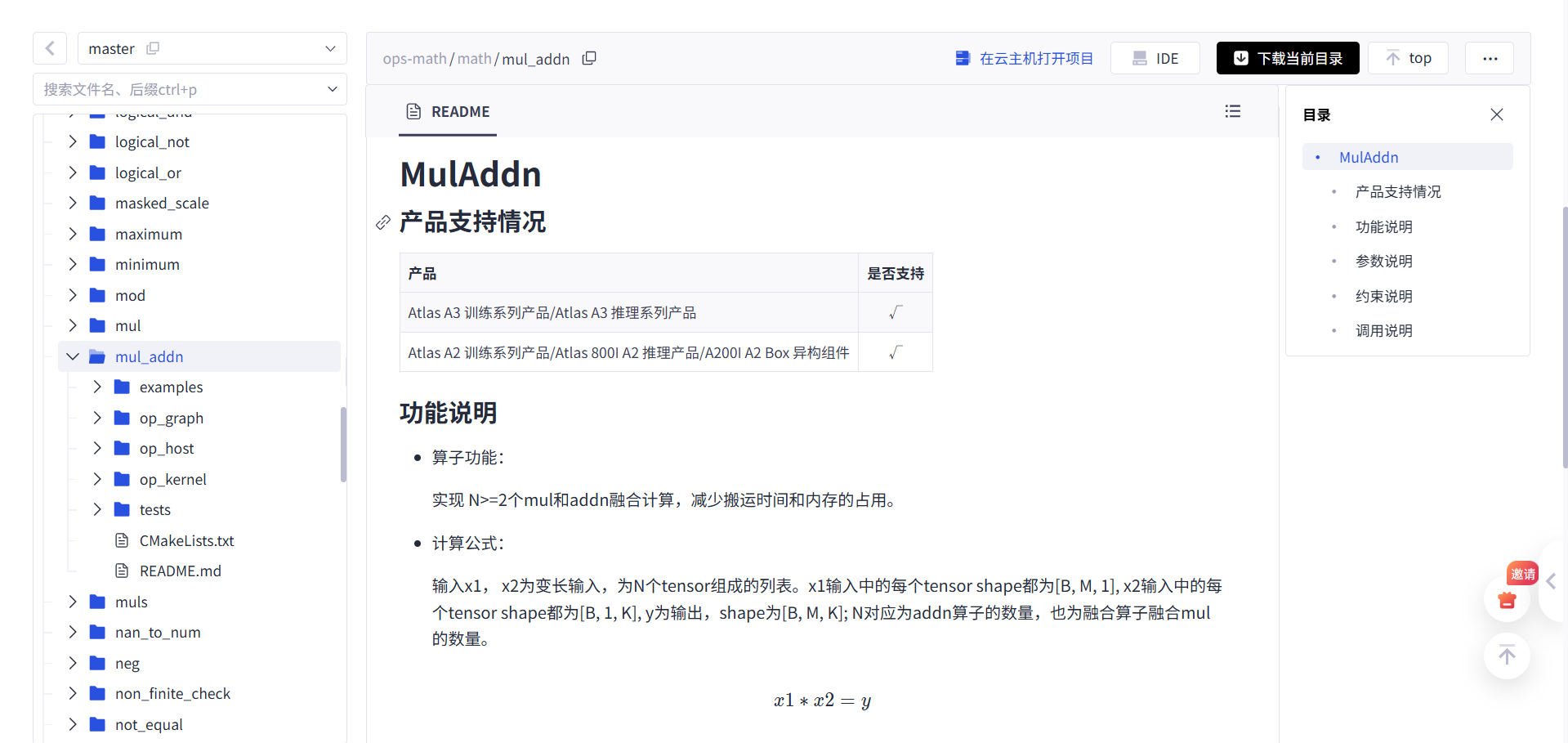Open README.md file in tree
Viewport: 1568px width, 743px height.
point(180,571)
